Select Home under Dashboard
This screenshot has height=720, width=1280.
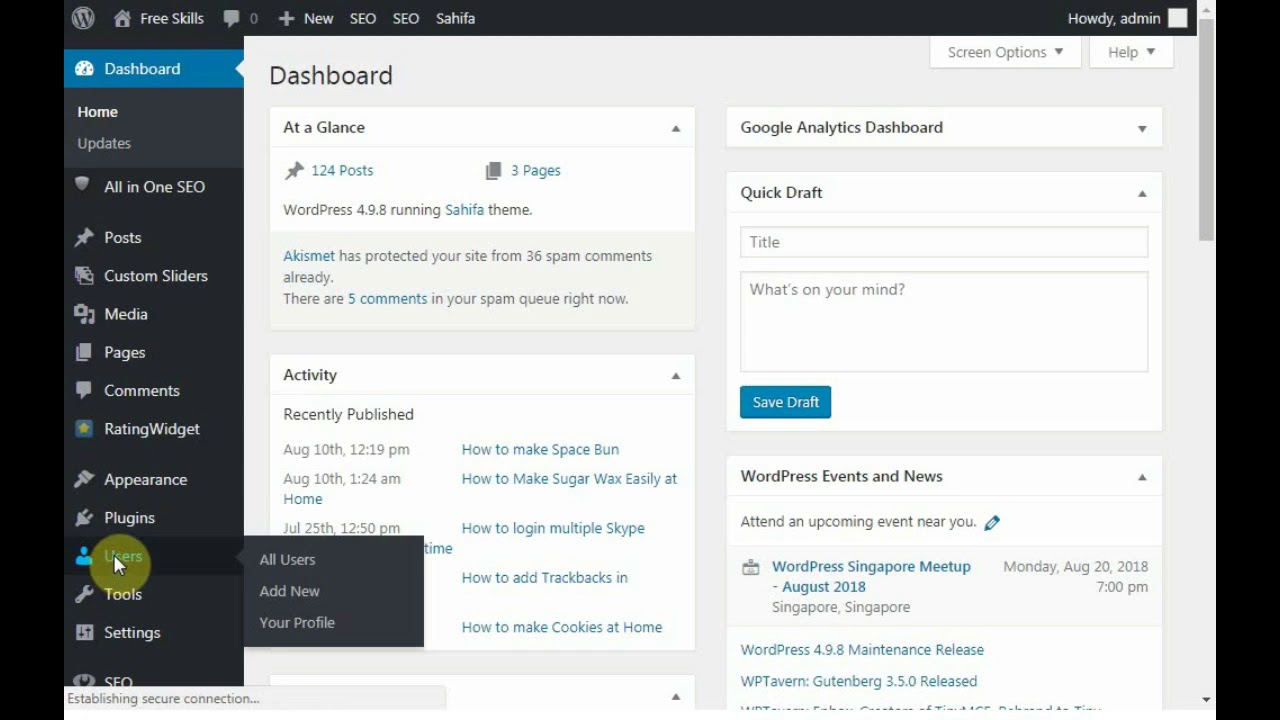click(x=97, y=112)
